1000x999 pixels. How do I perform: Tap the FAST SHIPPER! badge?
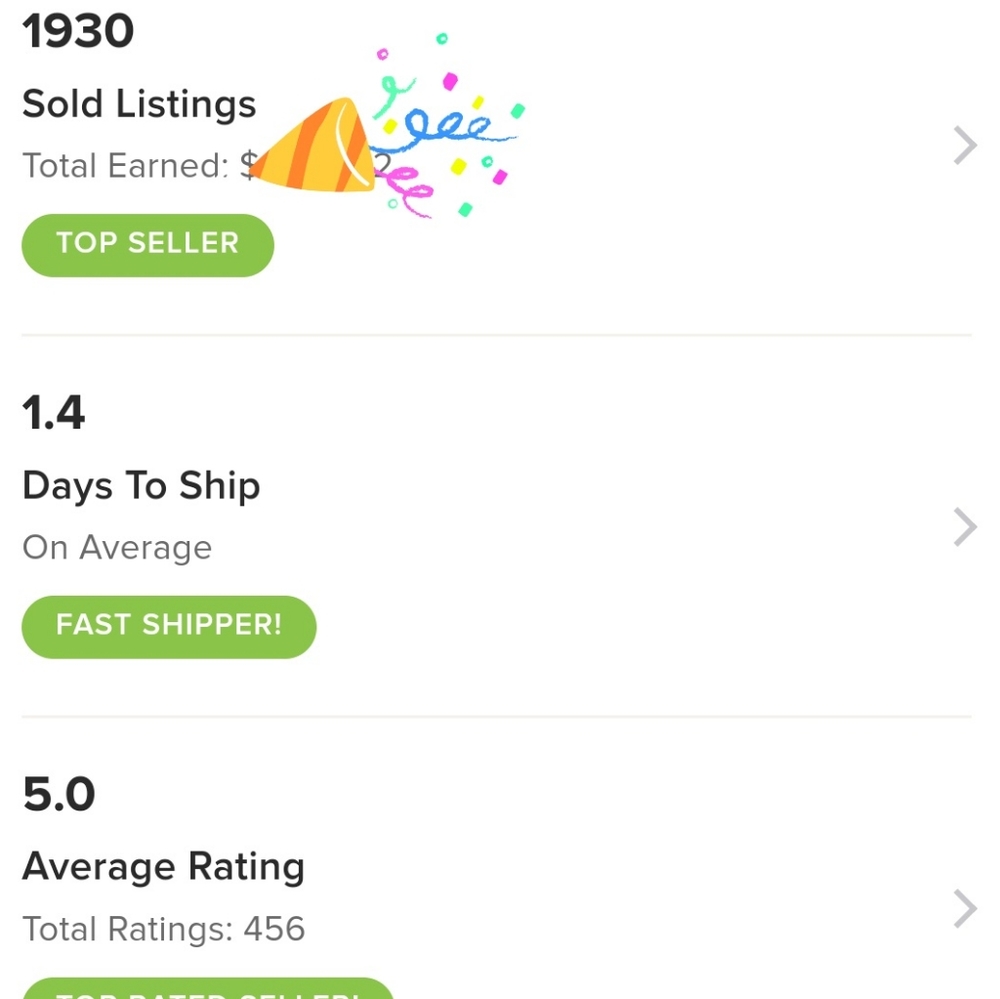pyautogui.click(x=169, y=626)
